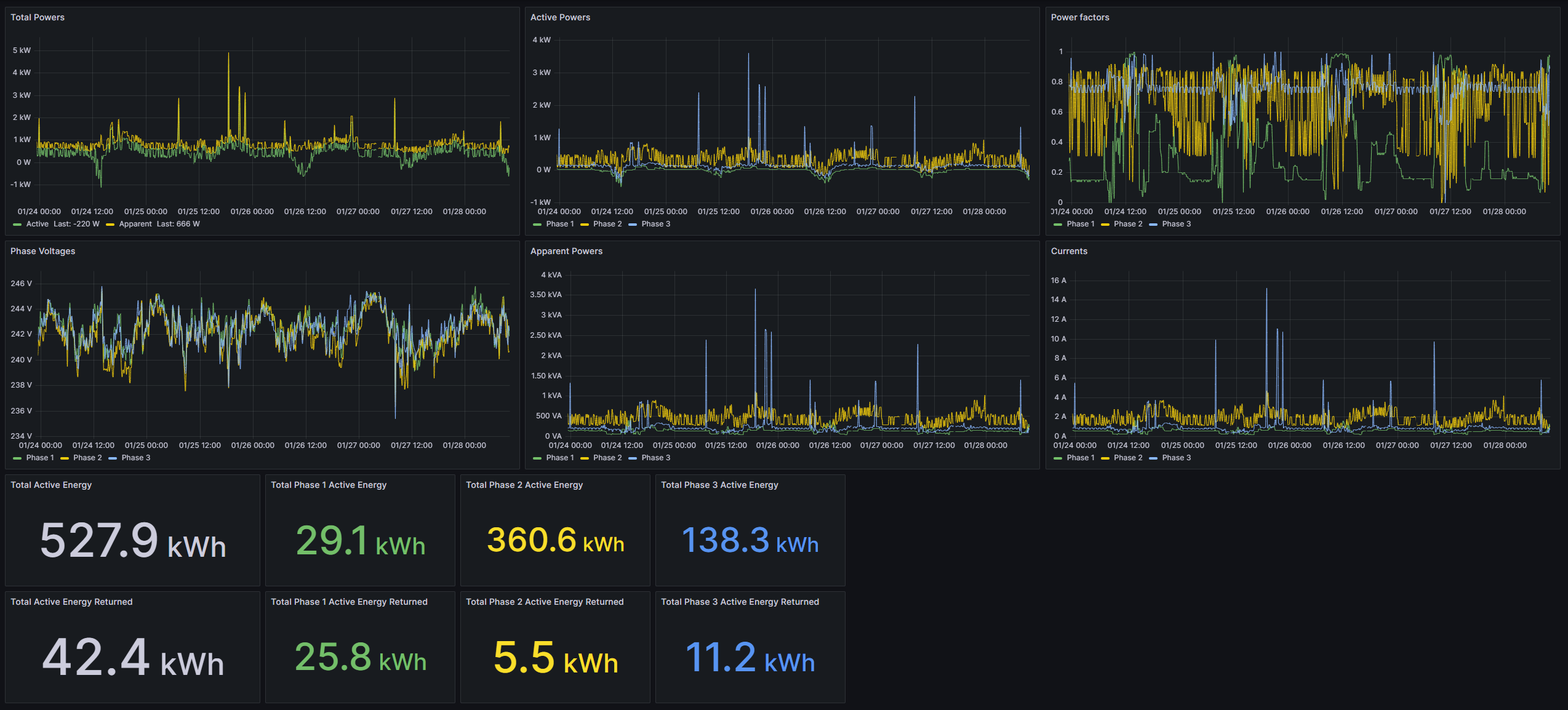
Task: Click the Apparent Powers panel title
Action: pyautogui.click(x=566, y=251)
